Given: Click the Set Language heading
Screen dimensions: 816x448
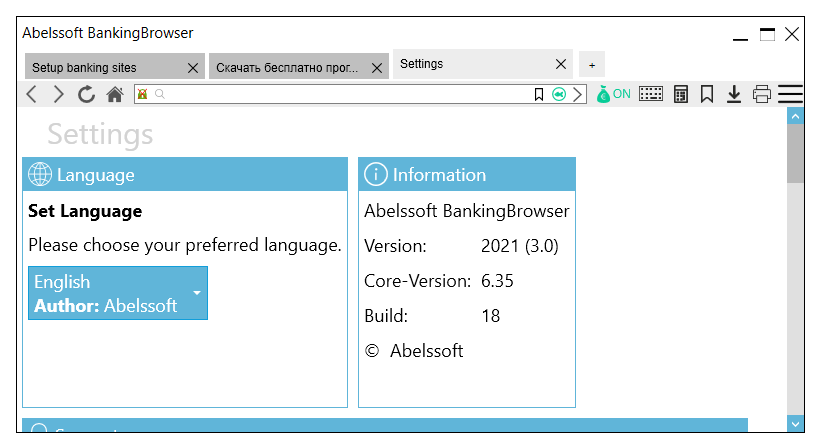Looking at the screenshot, I should (85, 211).
